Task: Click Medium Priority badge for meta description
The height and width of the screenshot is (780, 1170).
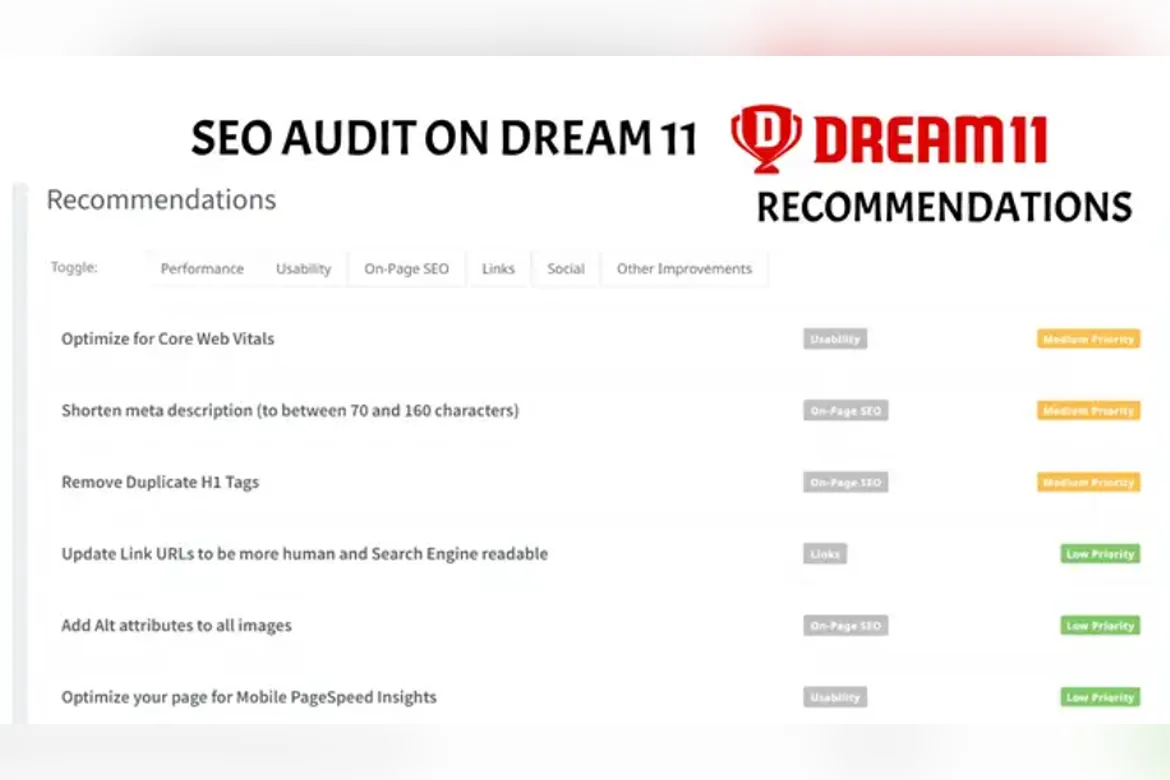Action: [x=1089, y=411]
